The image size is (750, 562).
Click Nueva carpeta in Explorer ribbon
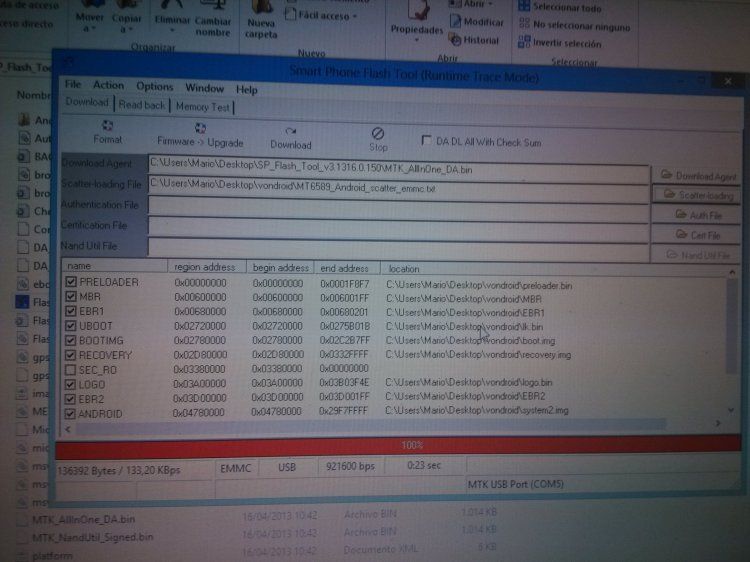click(261, 20)
